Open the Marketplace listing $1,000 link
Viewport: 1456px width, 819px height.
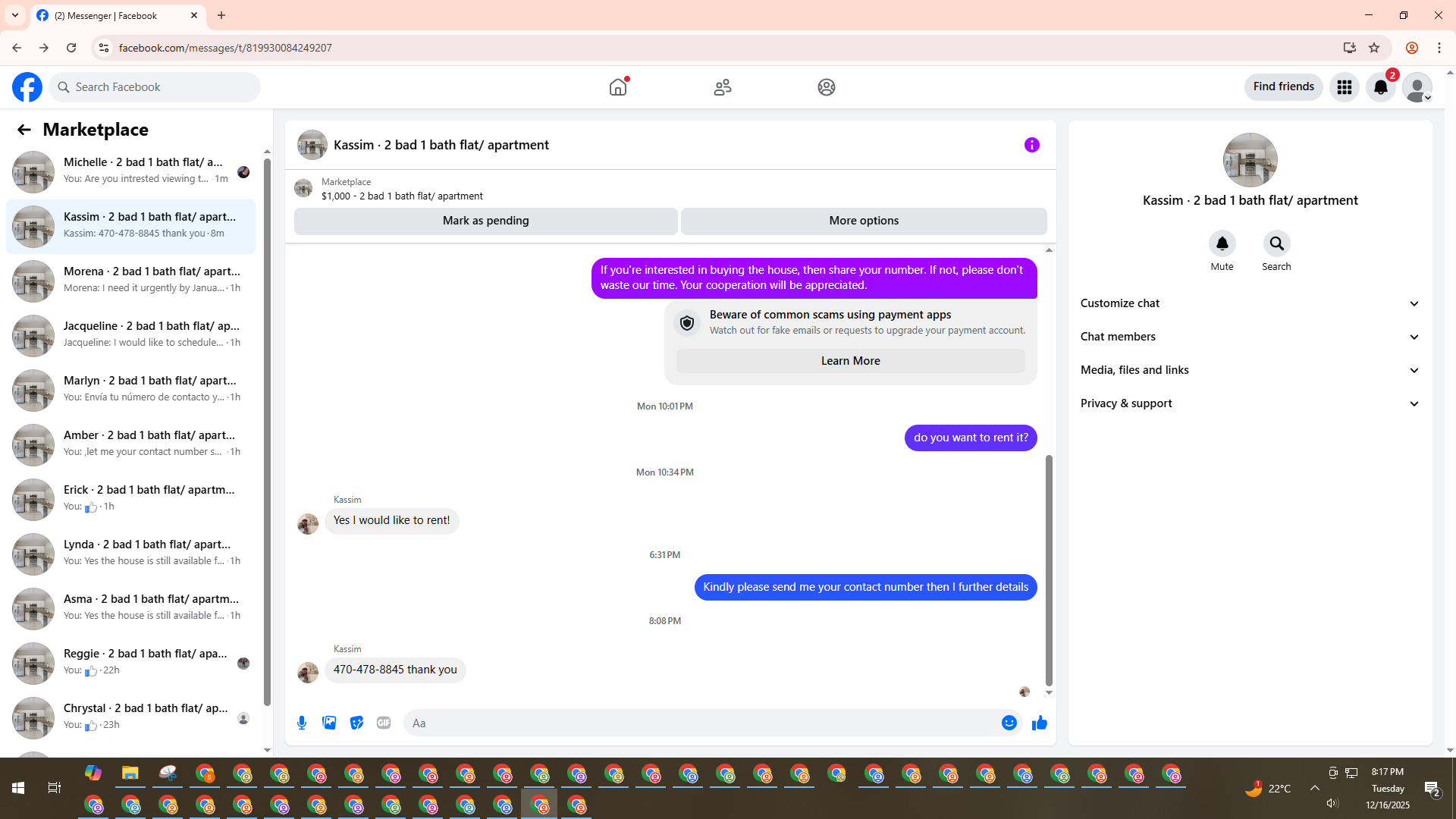[x=402, y=196]
